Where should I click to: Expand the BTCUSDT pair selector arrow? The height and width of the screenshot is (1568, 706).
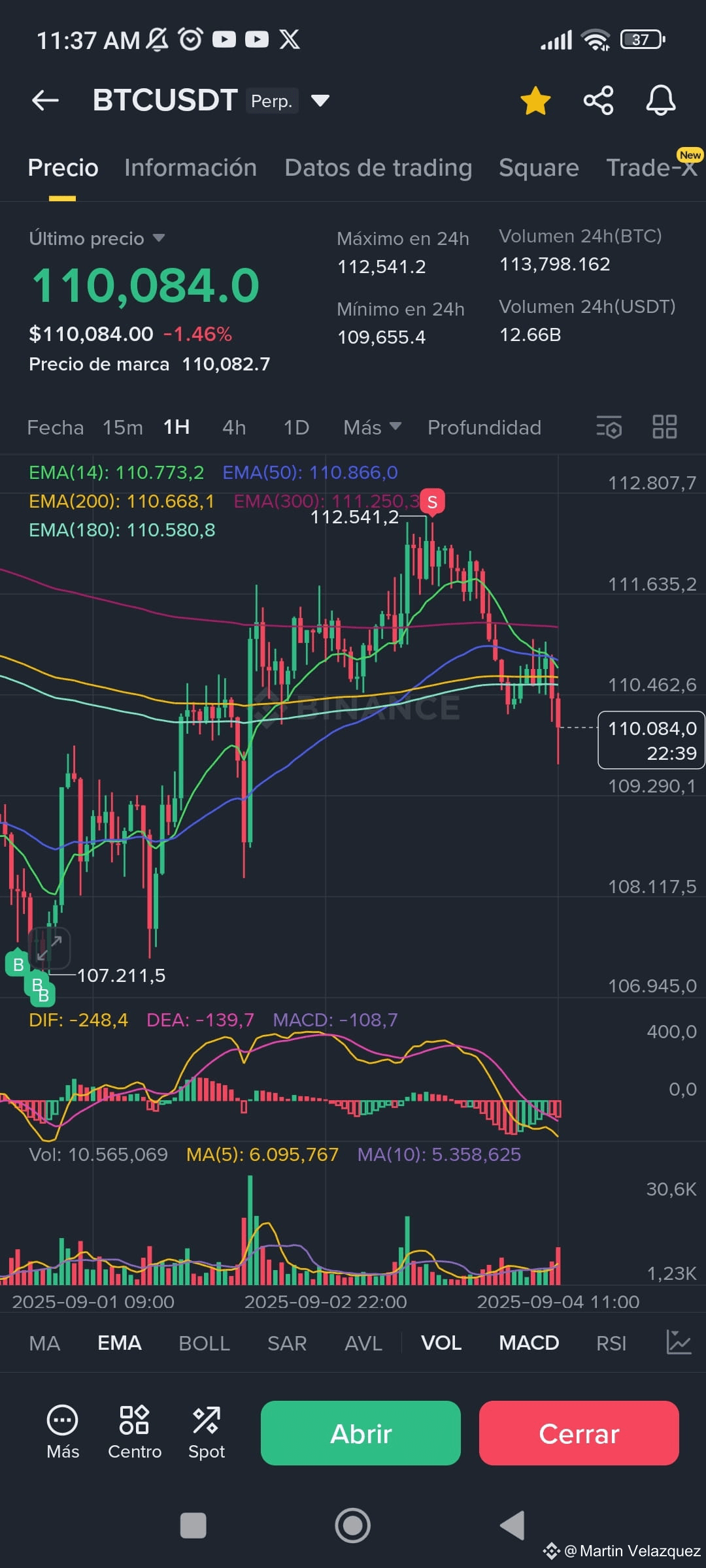click(x=320, y=101)
